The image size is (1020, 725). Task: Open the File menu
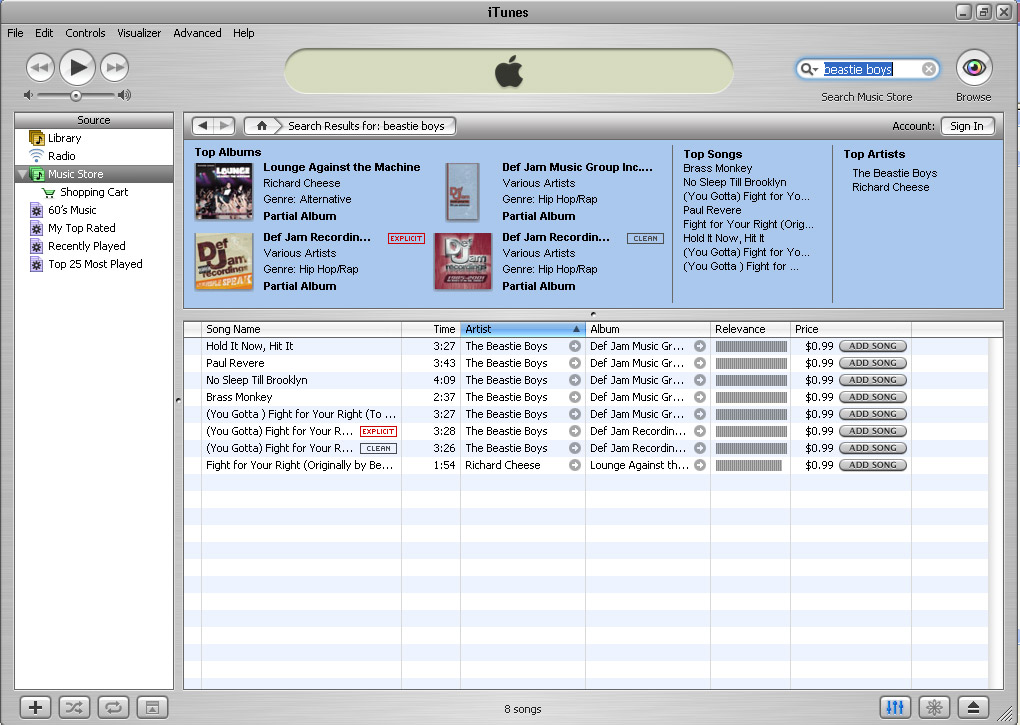pyautogui.click(x=15, y=33)
